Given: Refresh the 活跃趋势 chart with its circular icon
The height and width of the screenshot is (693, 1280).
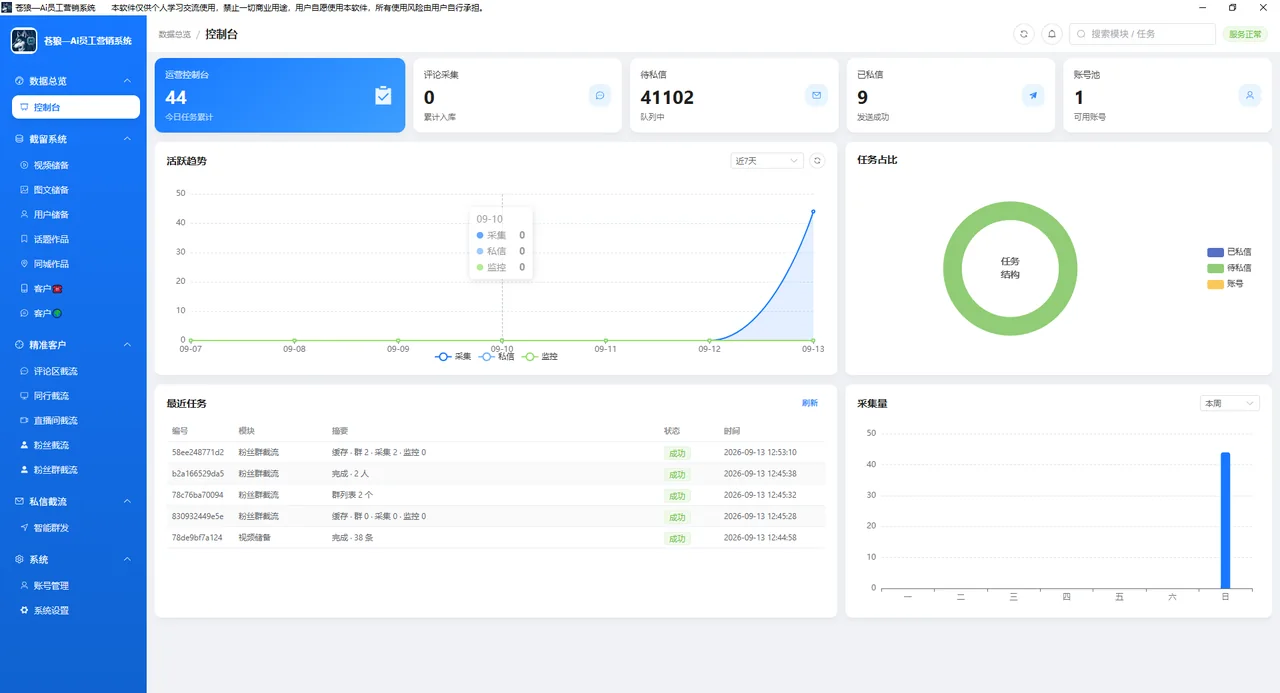Looking at the screenshot, I should (x=817, y=161).
